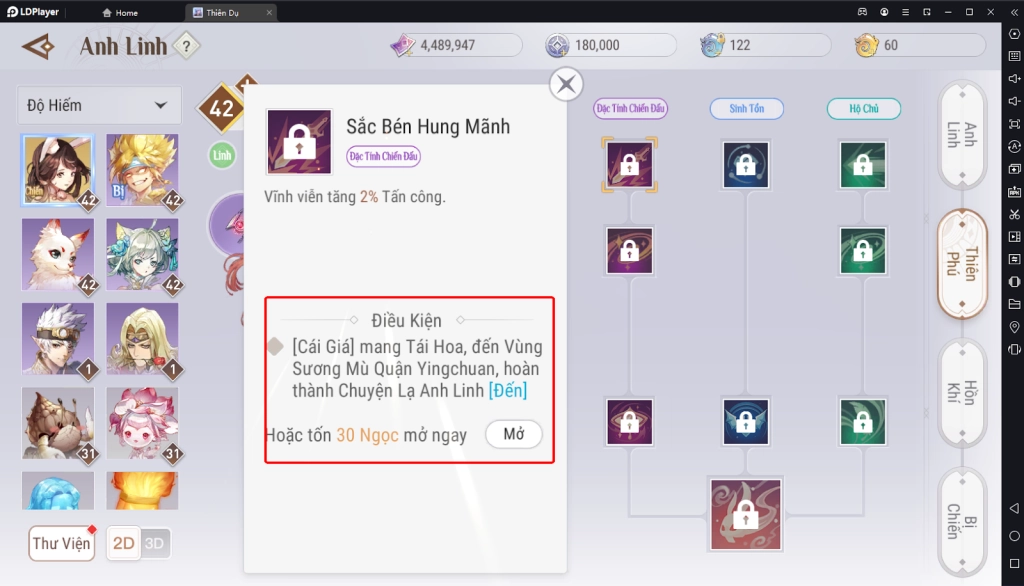
Task: Switch to 2D view mode
Action: point(123,543)
